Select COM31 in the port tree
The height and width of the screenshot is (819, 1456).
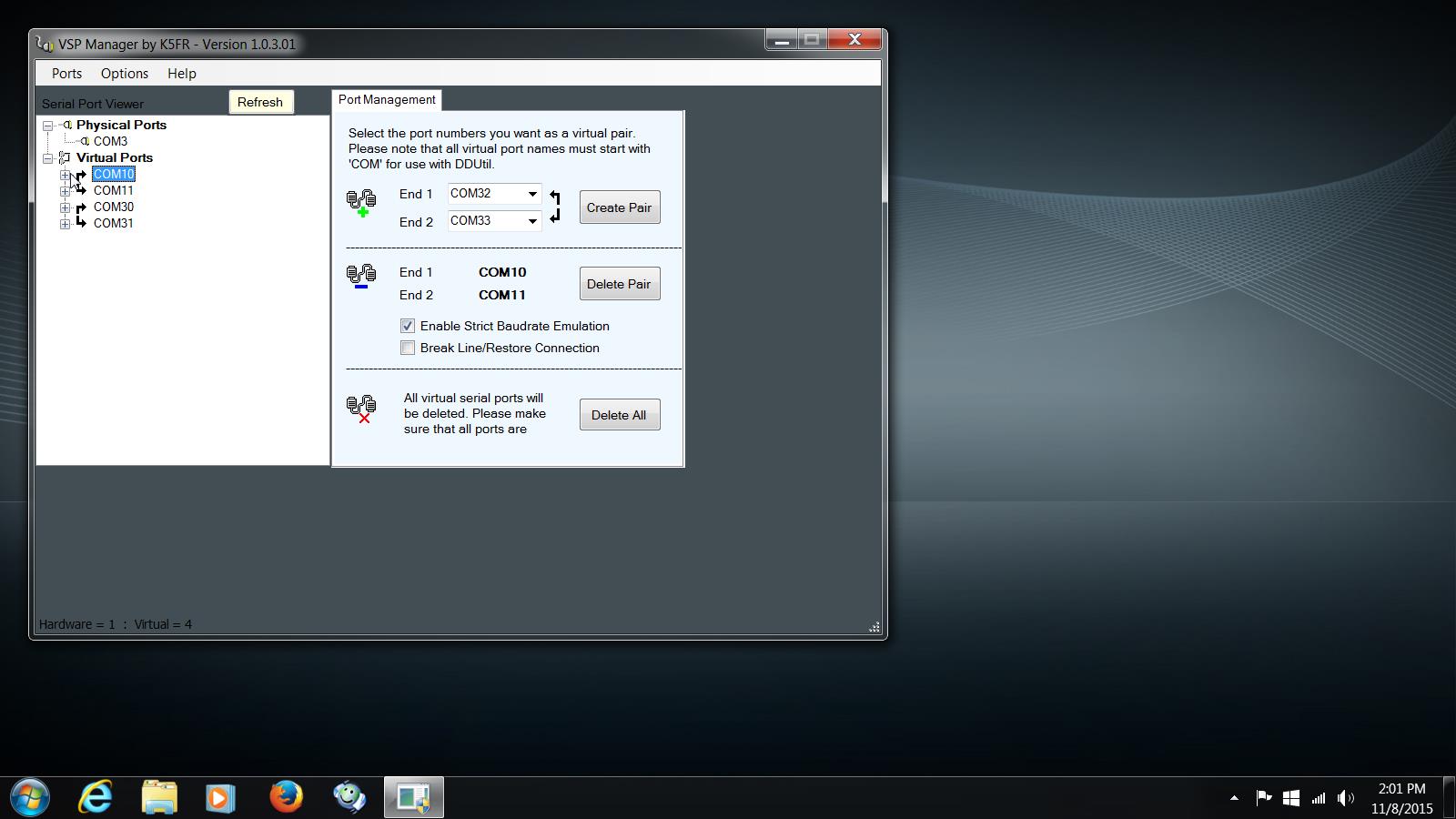point(114,223)
